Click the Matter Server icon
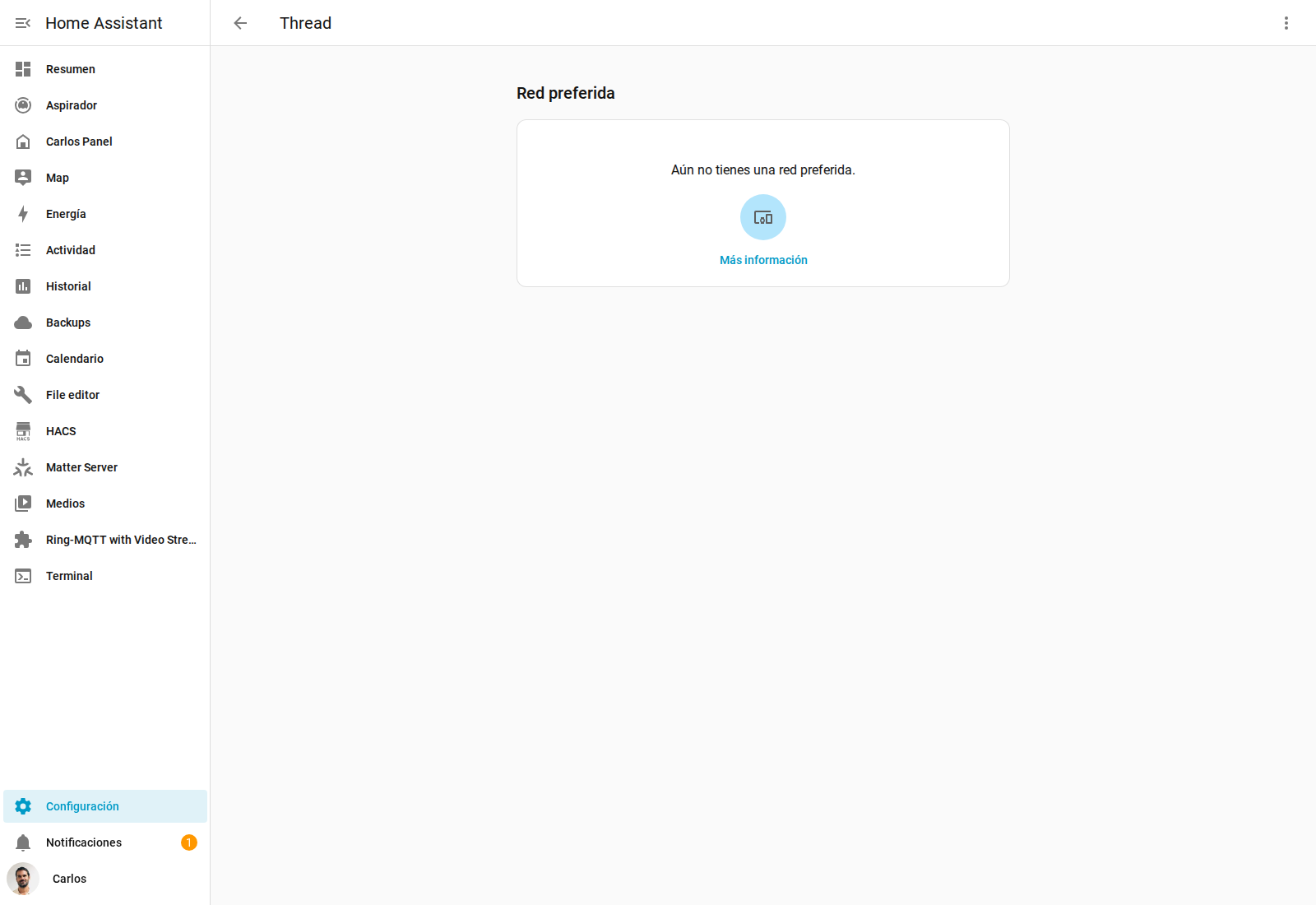The height and width of the screenshot is (905, 1316). [x=23, y=467]
